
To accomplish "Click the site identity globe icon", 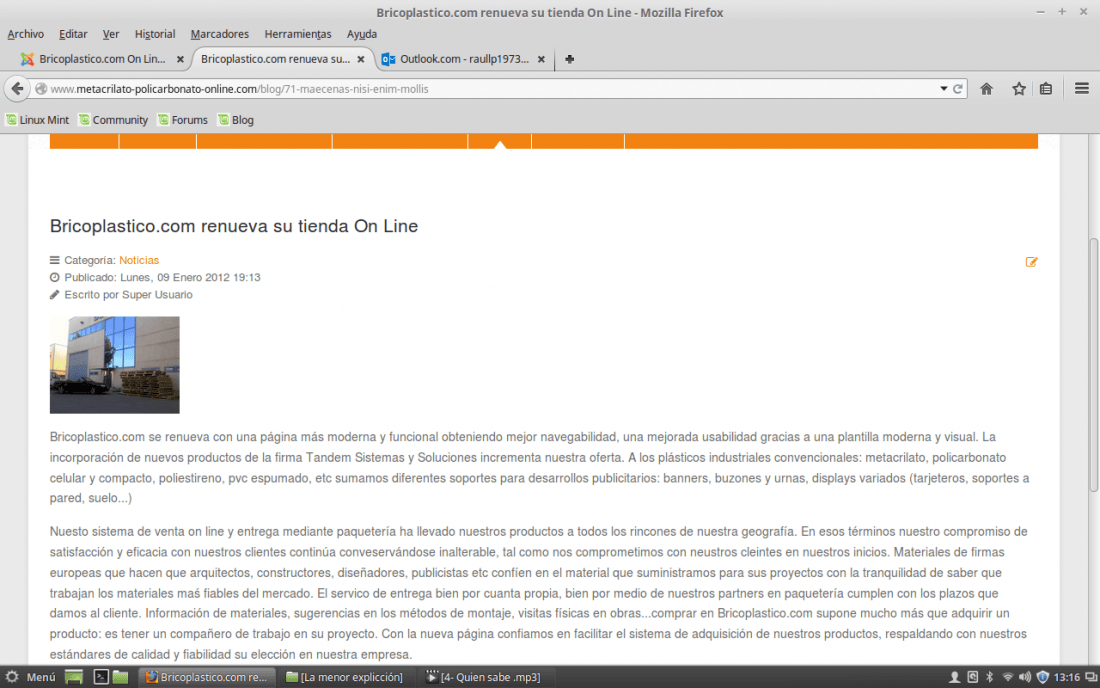I will click(41, 89).
